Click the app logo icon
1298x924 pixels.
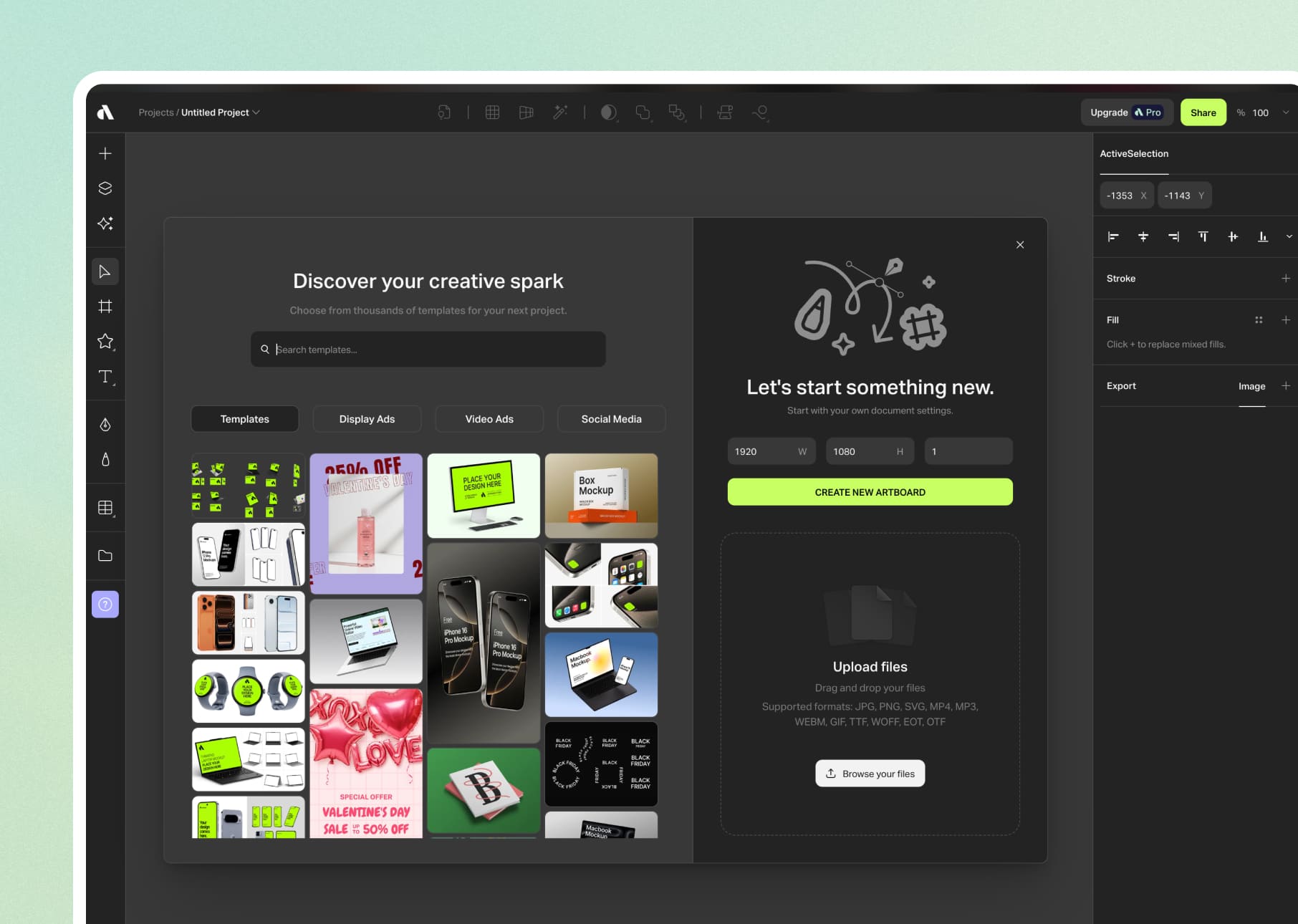tap(105, 112)
